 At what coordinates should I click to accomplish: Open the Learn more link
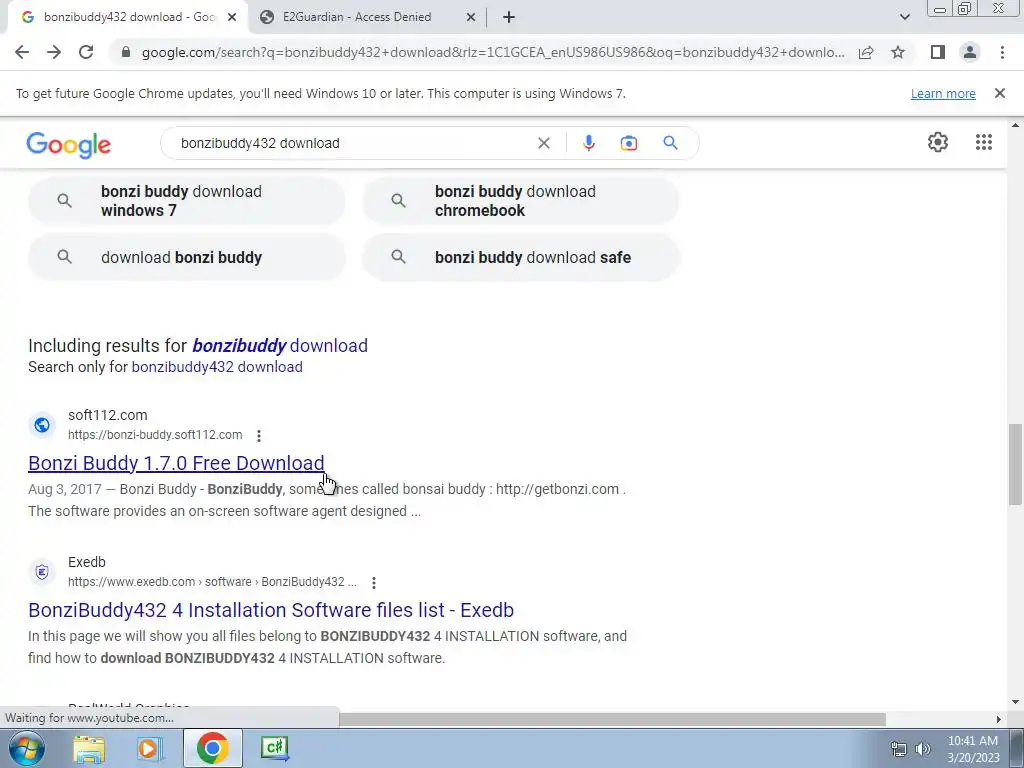(943, 93)
